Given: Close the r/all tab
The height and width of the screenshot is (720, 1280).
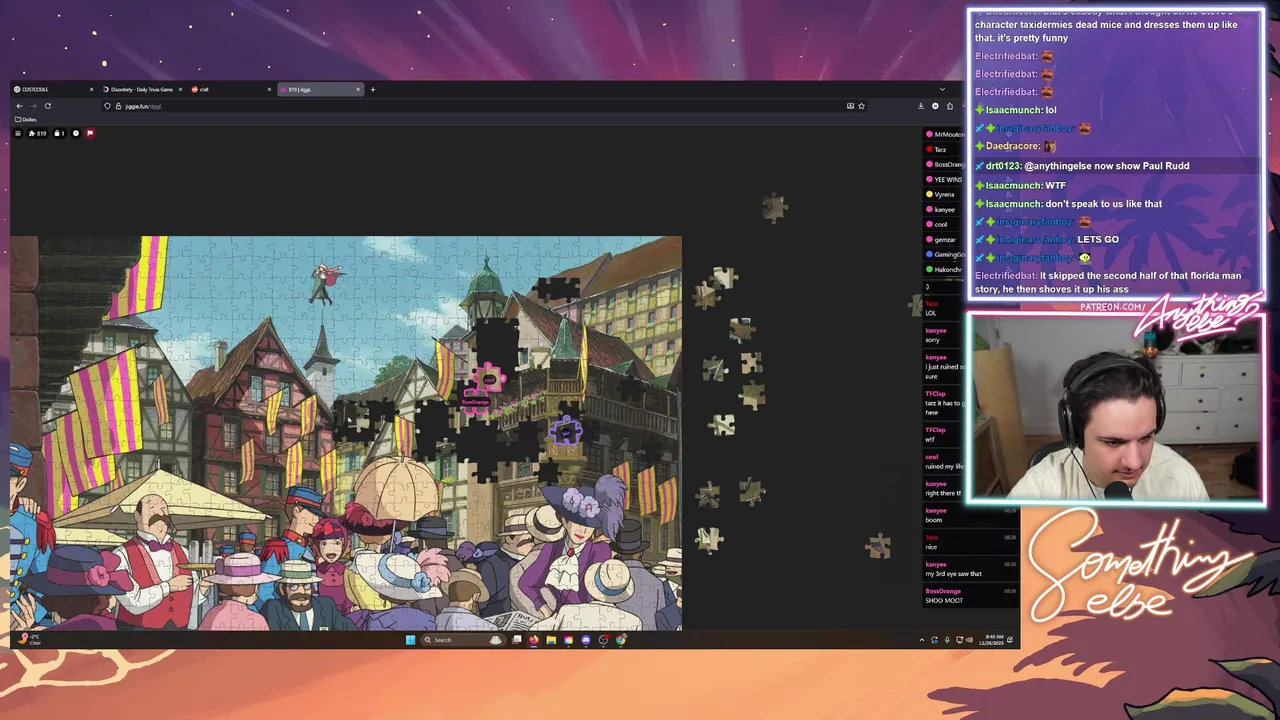Looking at the screenshot, I should coord(269,89).
